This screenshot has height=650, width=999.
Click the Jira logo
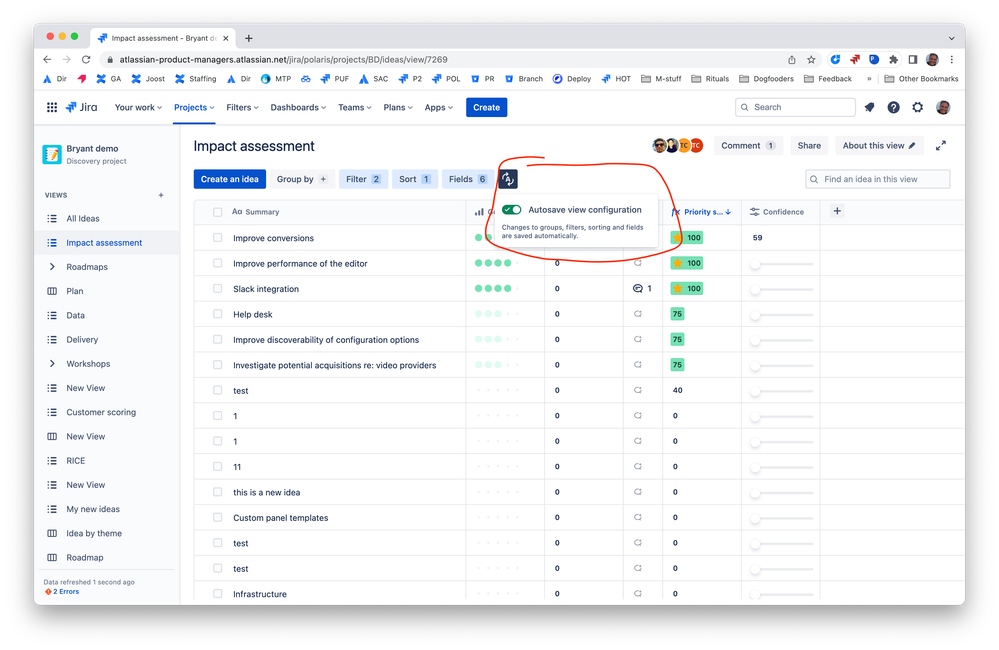coord(82,107)
